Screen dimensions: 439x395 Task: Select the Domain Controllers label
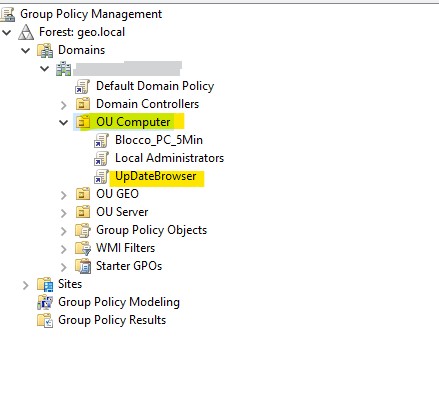[x=147, y=104]
